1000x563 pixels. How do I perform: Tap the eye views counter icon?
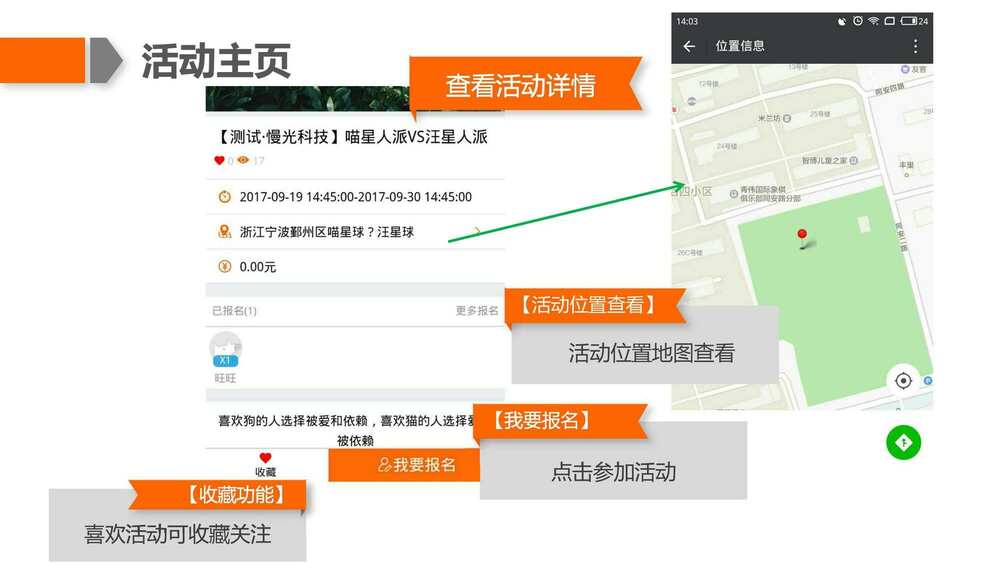243,161
